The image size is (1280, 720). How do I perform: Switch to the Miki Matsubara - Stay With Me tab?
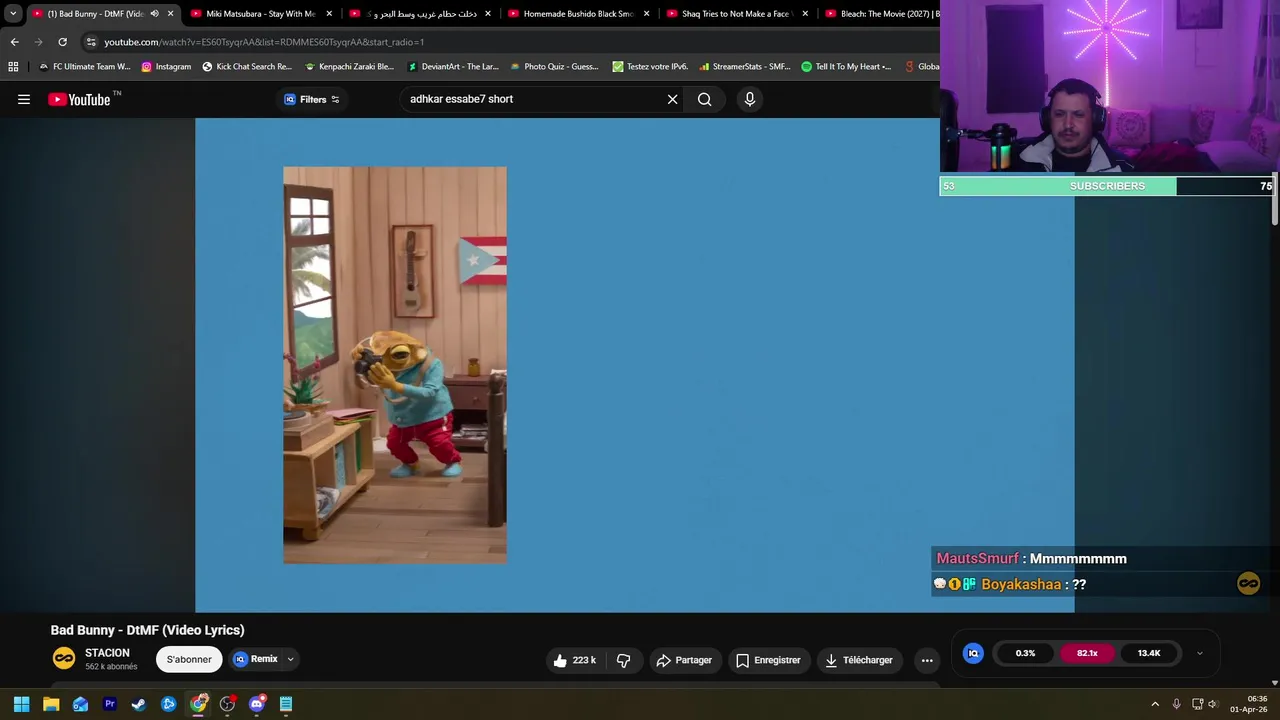pos(260,14)
